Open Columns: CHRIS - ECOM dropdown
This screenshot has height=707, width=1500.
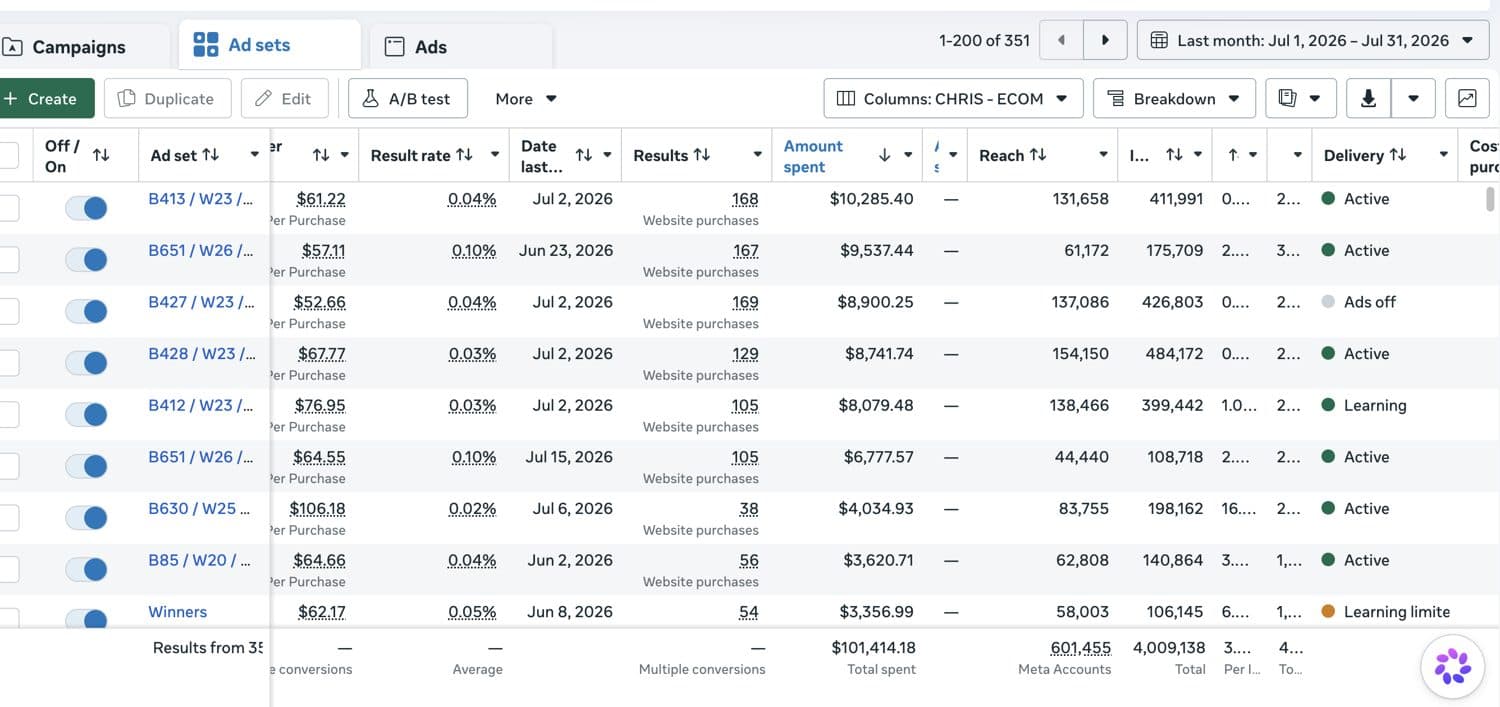(x=953, y=98)
